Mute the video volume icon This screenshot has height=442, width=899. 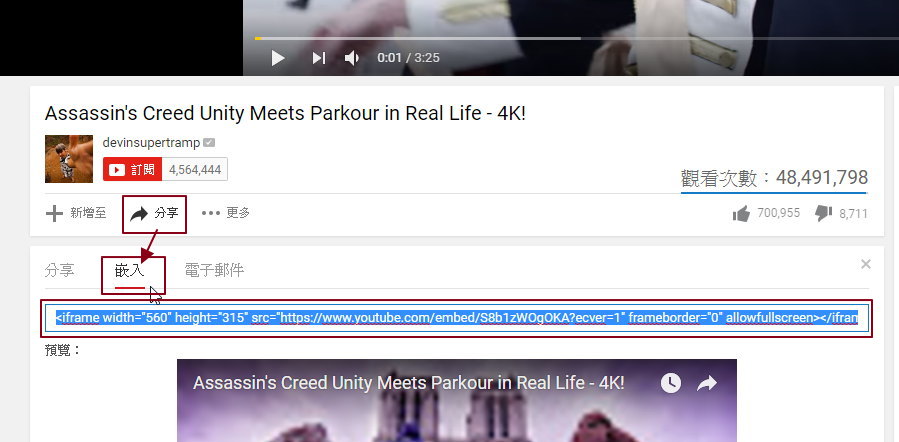point(352,58)
